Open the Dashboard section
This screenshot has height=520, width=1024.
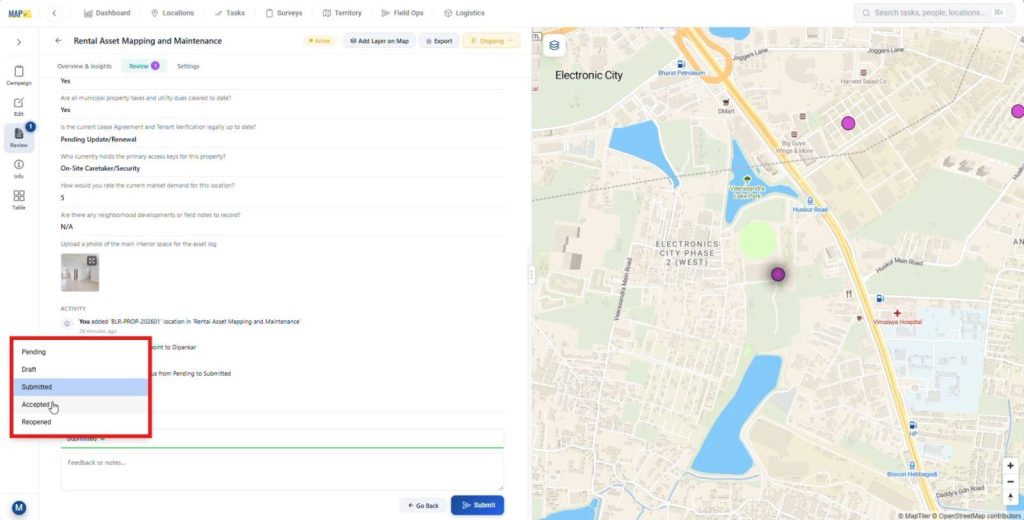(x=107, y=13)
